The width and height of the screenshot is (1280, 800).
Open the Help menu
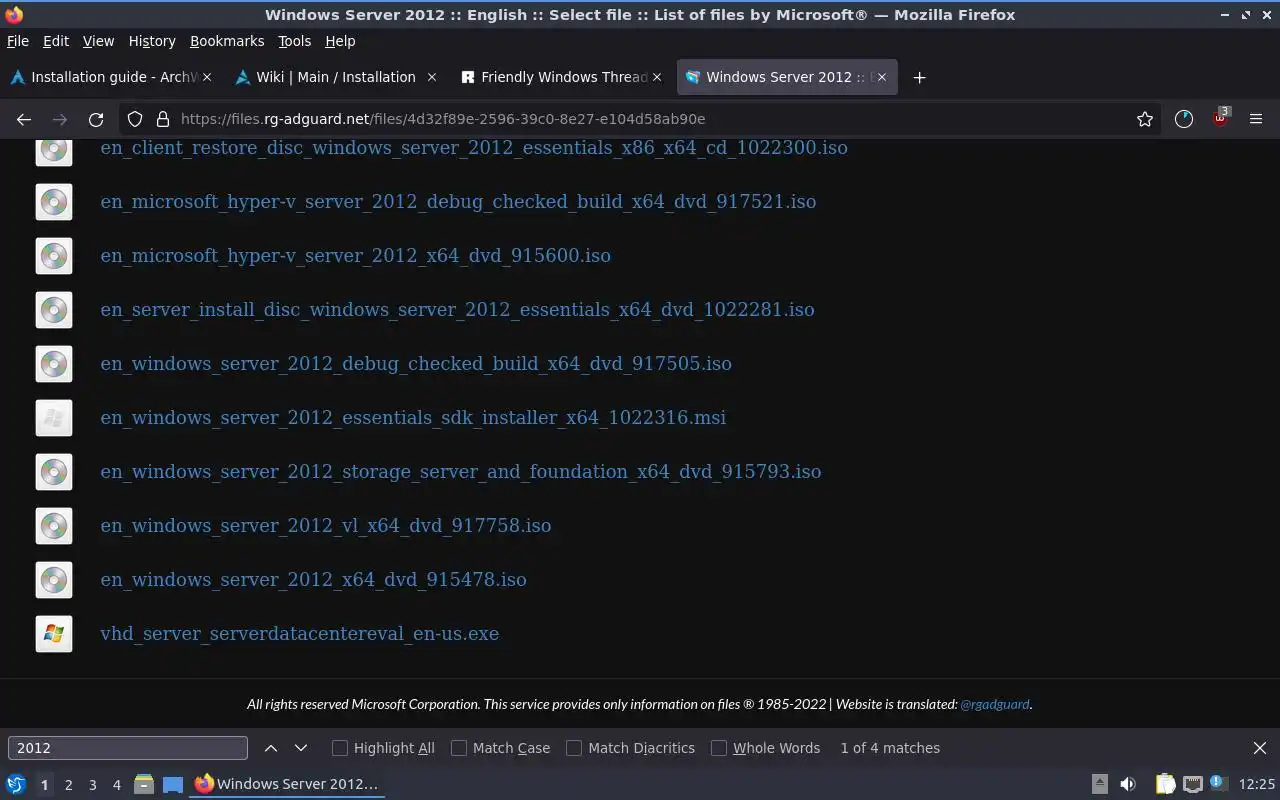340,41
